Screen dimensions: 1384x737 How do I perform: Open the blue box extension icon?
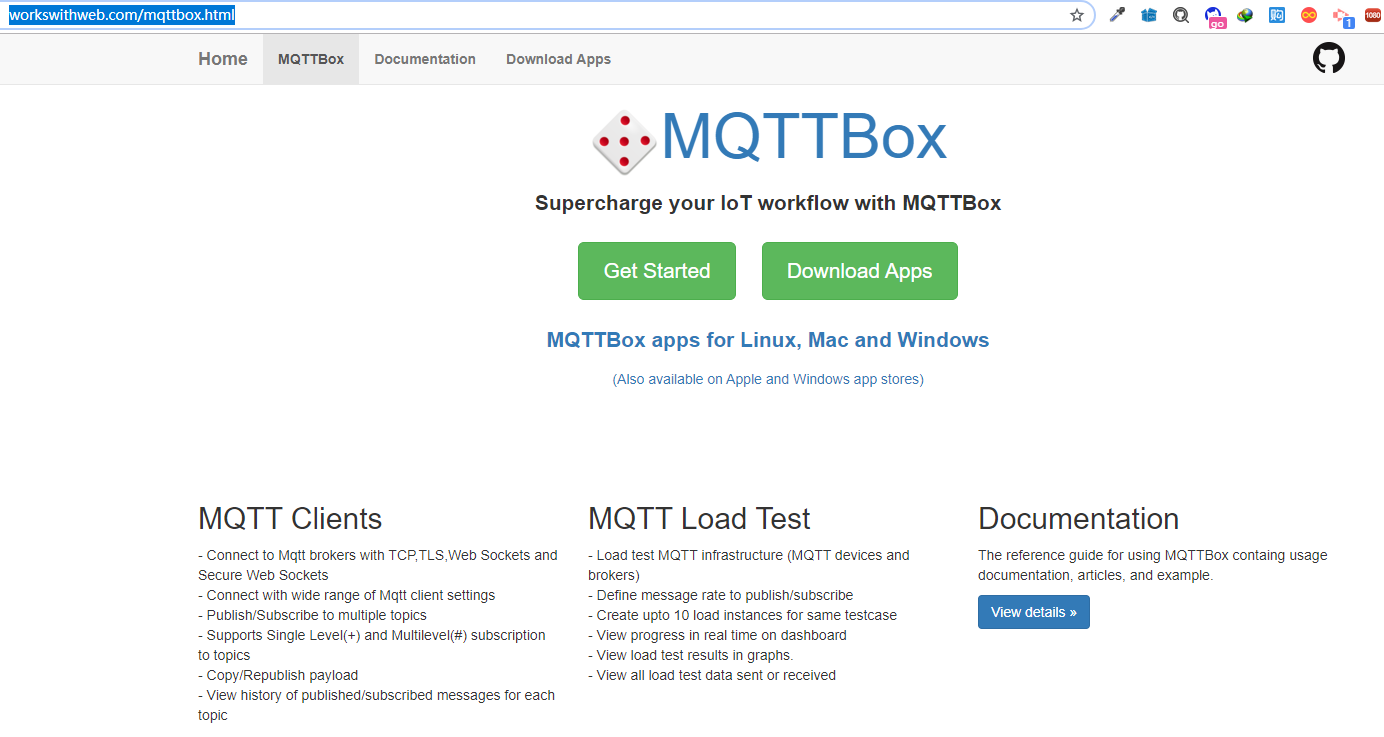(x=1149, y=15)
